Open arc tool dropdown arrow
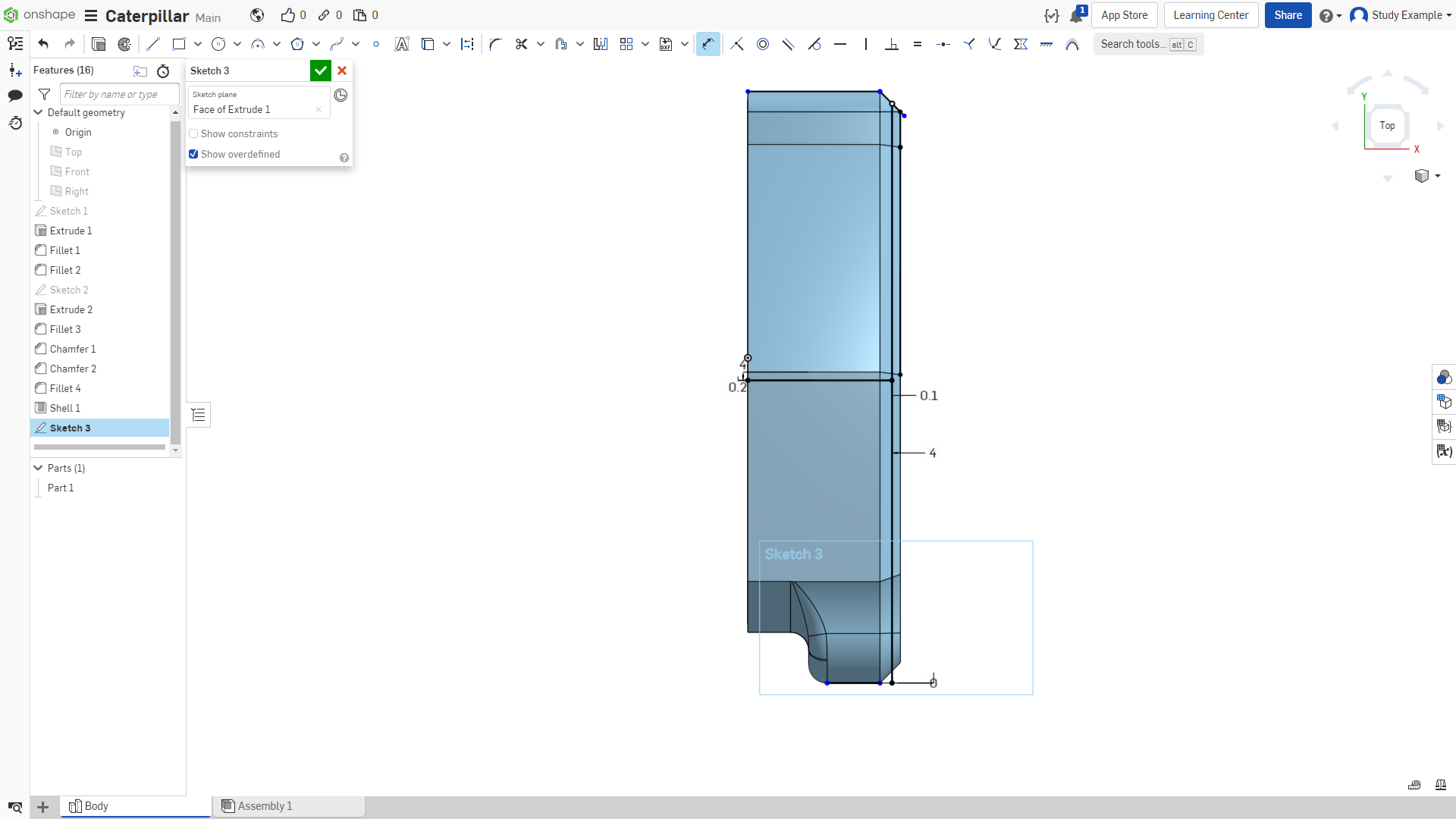The height and width of the screenshot is (819, 1456). click(277, 44)
